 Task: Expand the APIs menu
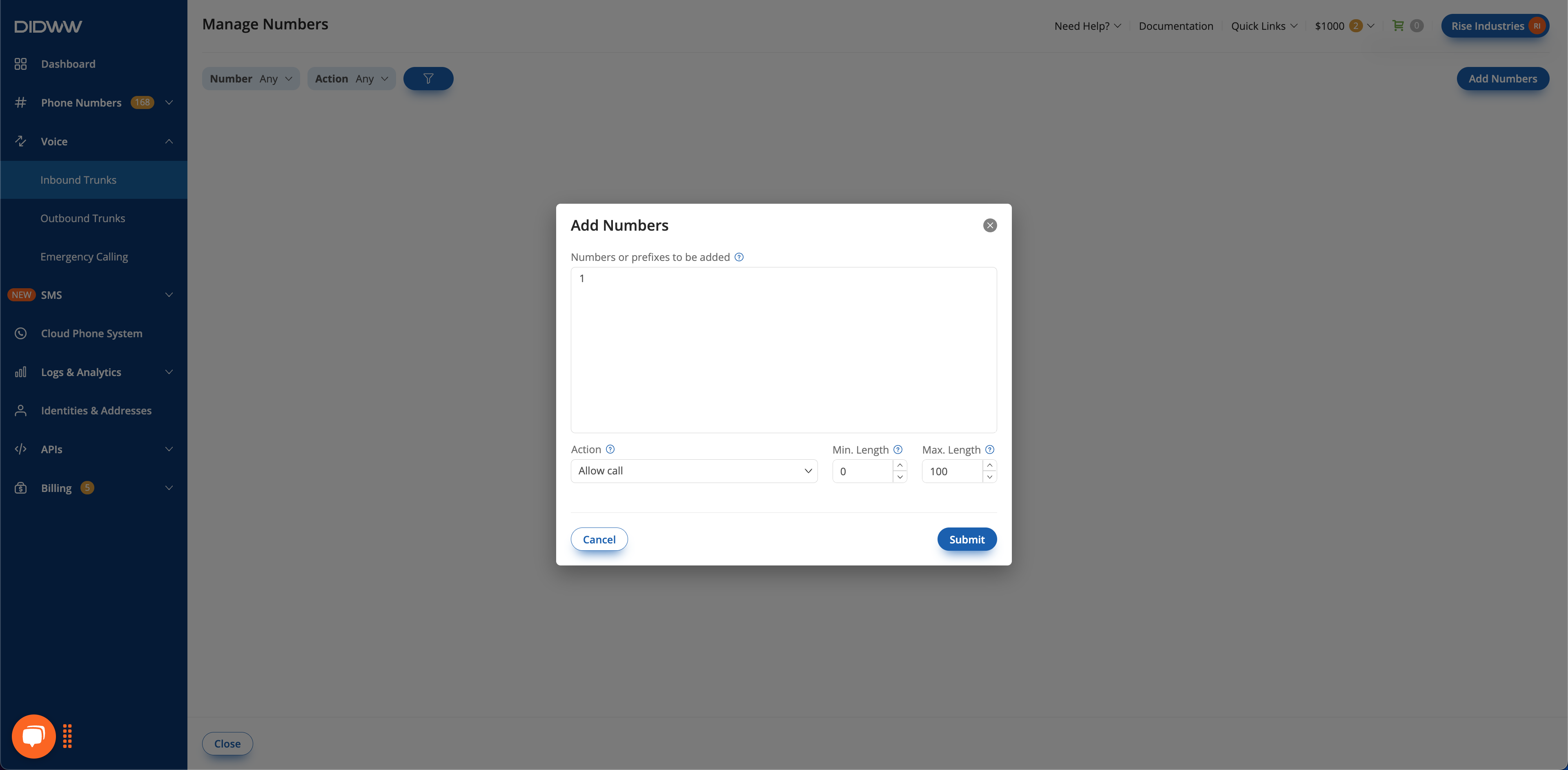pyautogui.click(x=169, y=449)
